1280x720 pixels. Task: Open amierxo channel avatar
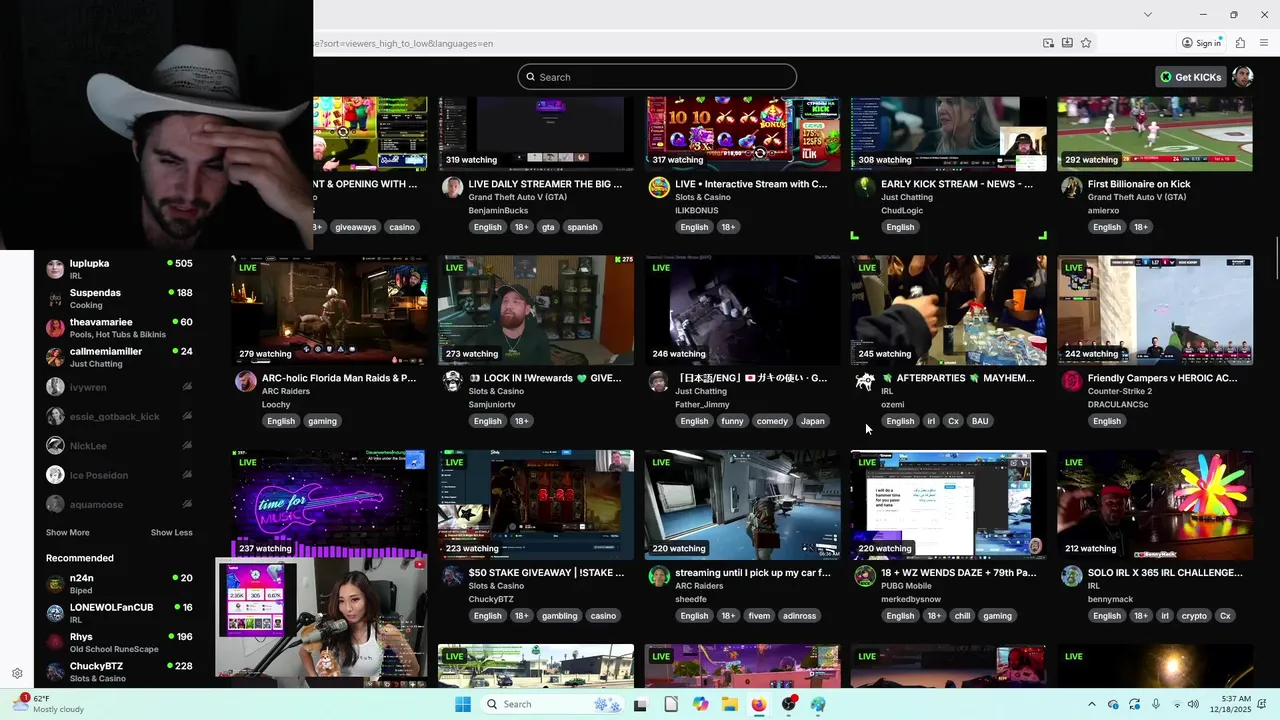pos(1071,187)
